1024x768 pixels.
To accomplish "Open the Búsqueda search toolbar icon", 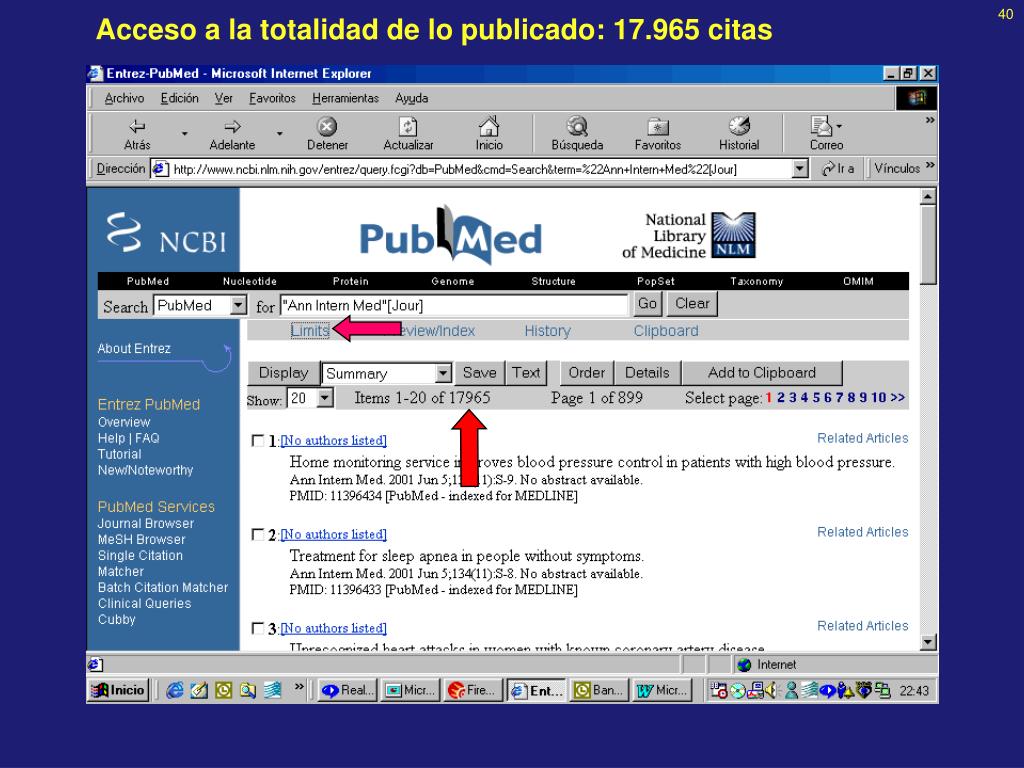I will tap(577, 125).
